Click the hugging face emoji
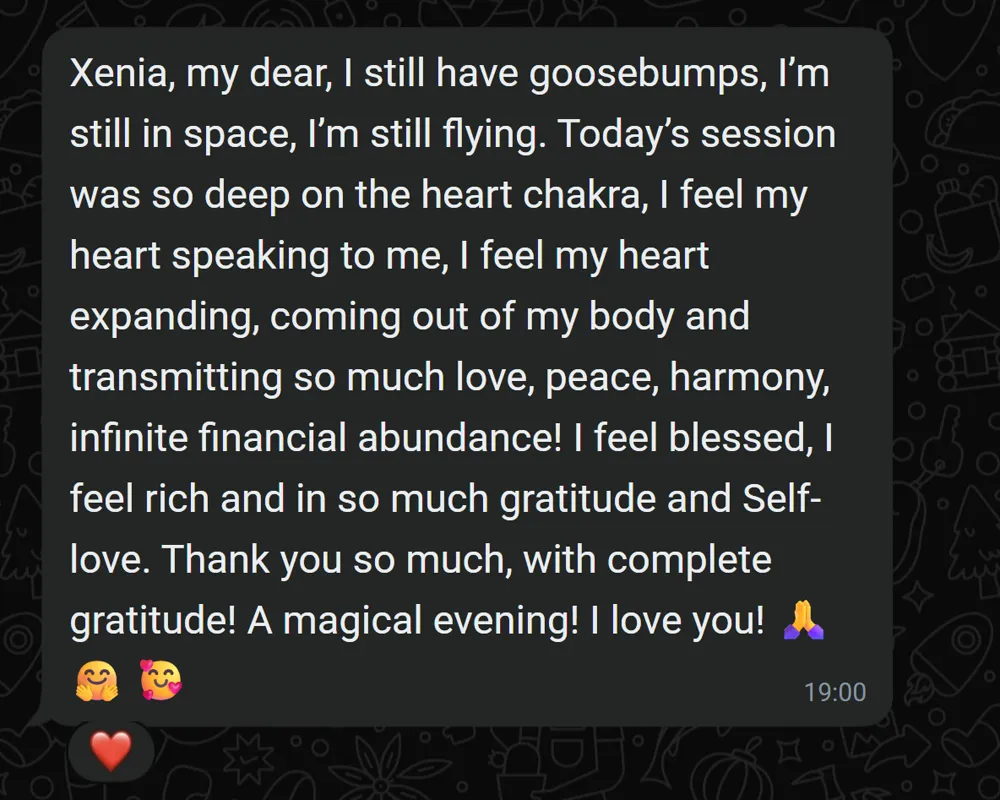This screenshot has height=800, width=1000. (97, 681)
